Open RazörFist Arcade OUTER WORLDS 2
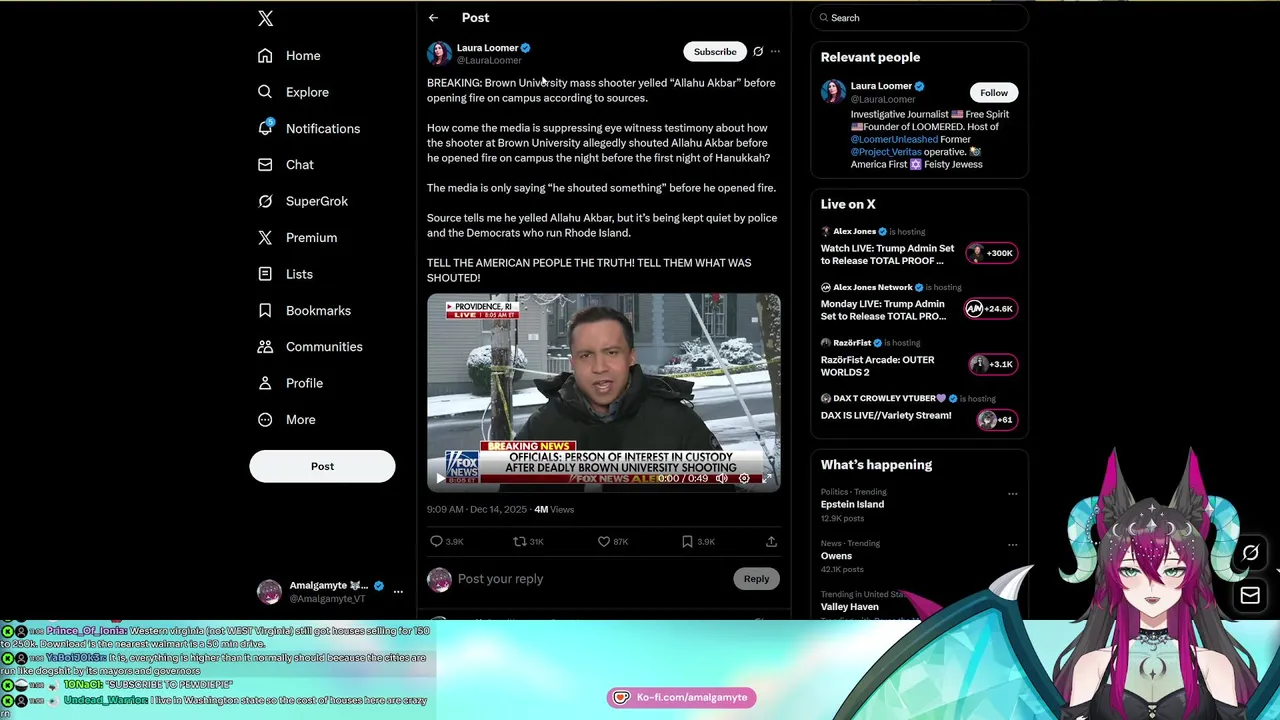 pyautogui.click(x=878, y=366)
